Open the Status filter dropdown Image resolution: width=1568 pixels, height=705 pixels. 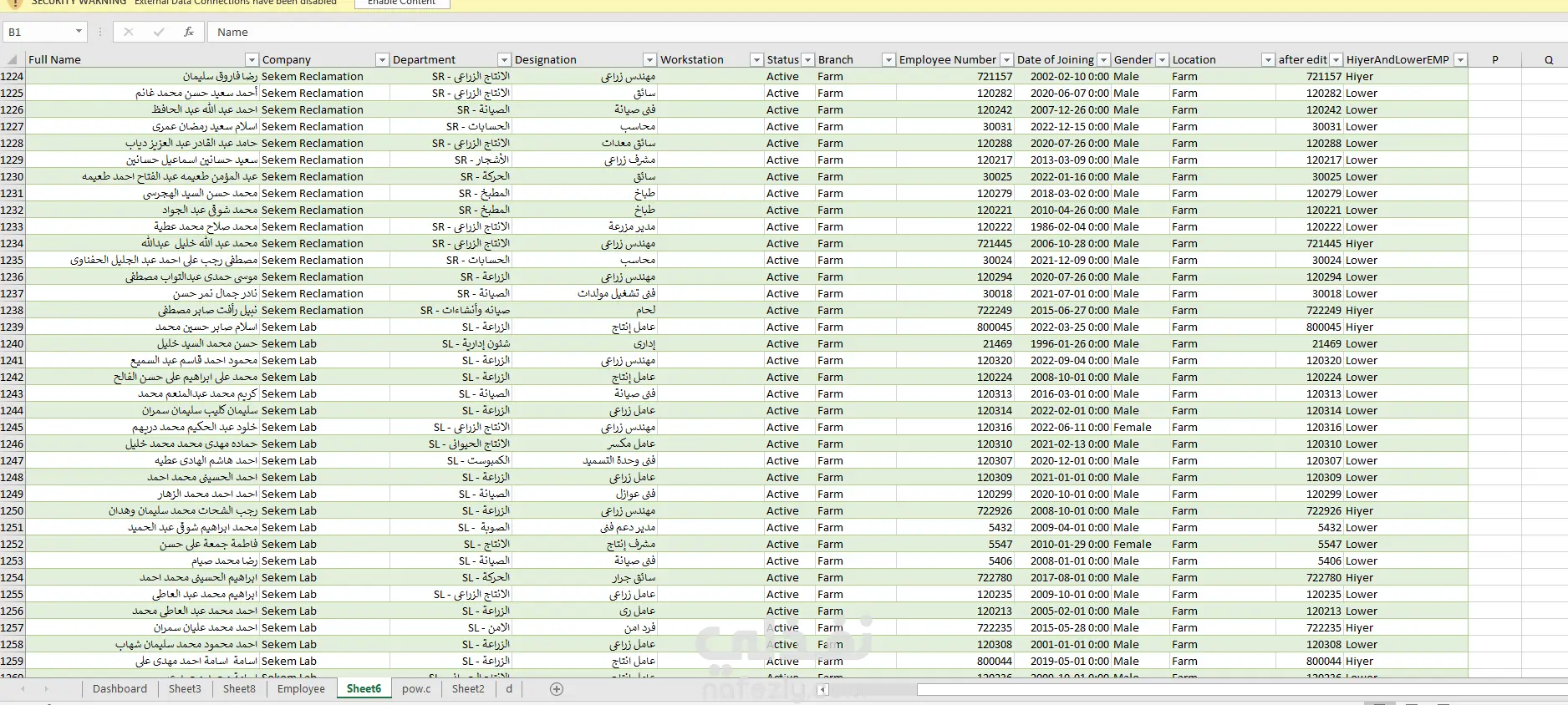808,59
